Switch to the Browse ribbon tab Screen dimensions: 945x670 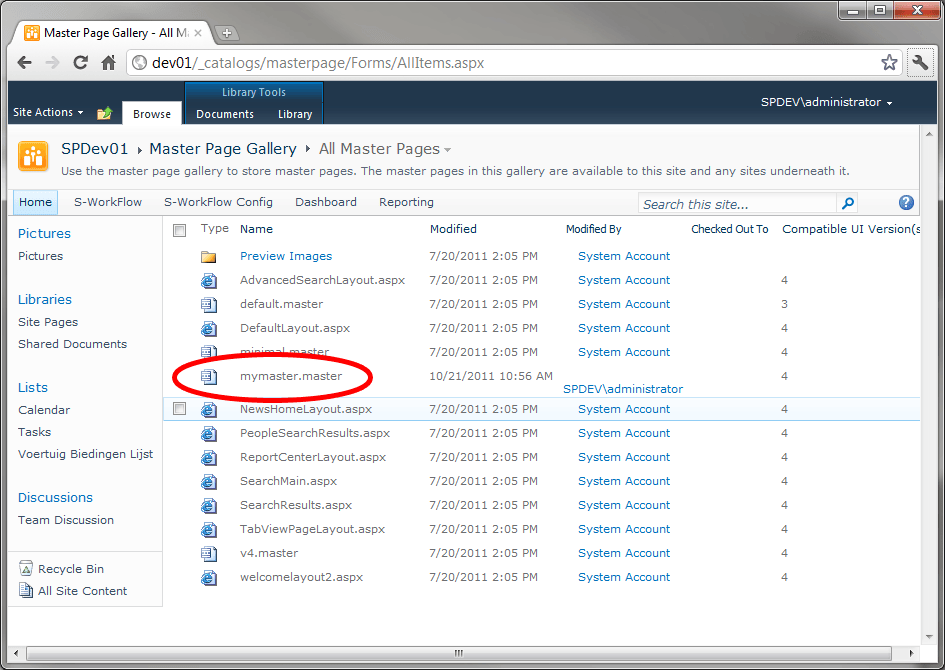[152, 114]
